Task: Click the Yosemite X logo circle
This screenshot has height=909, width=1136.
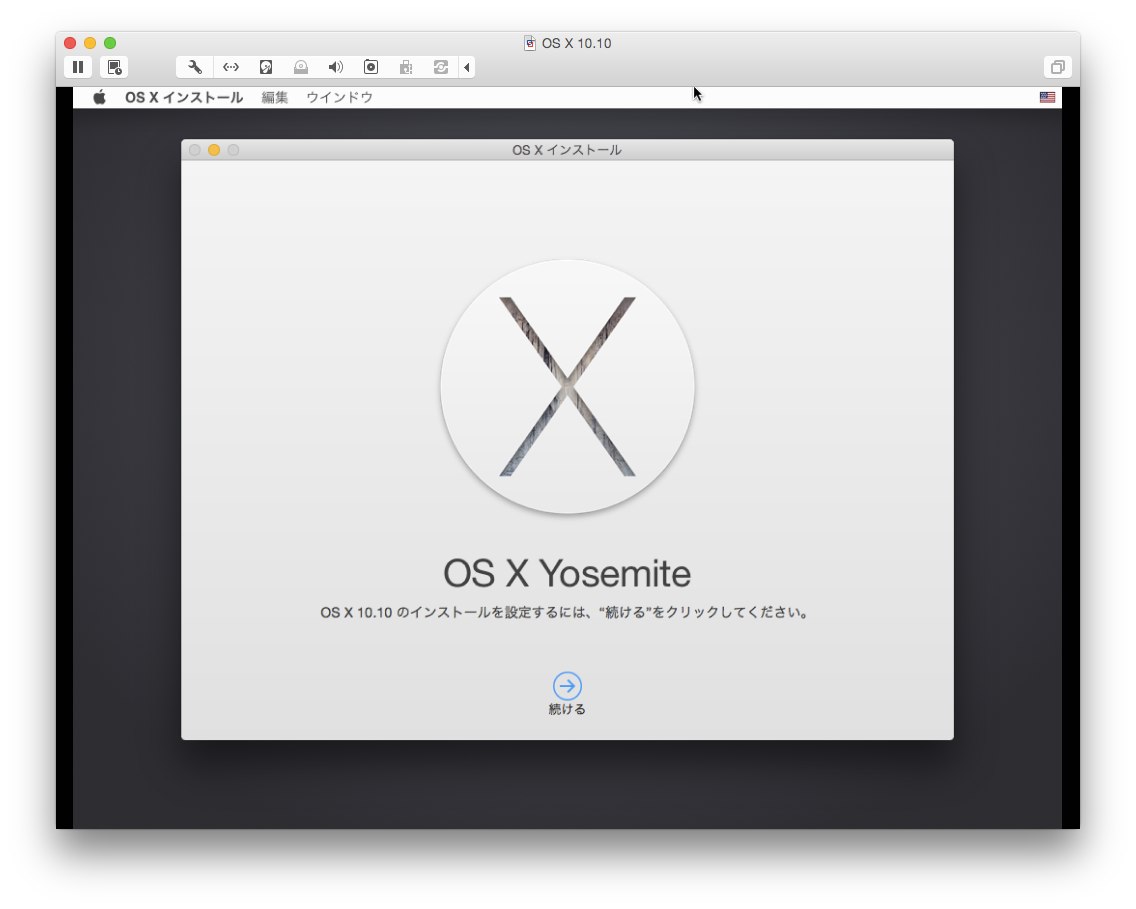Action: 567,387
